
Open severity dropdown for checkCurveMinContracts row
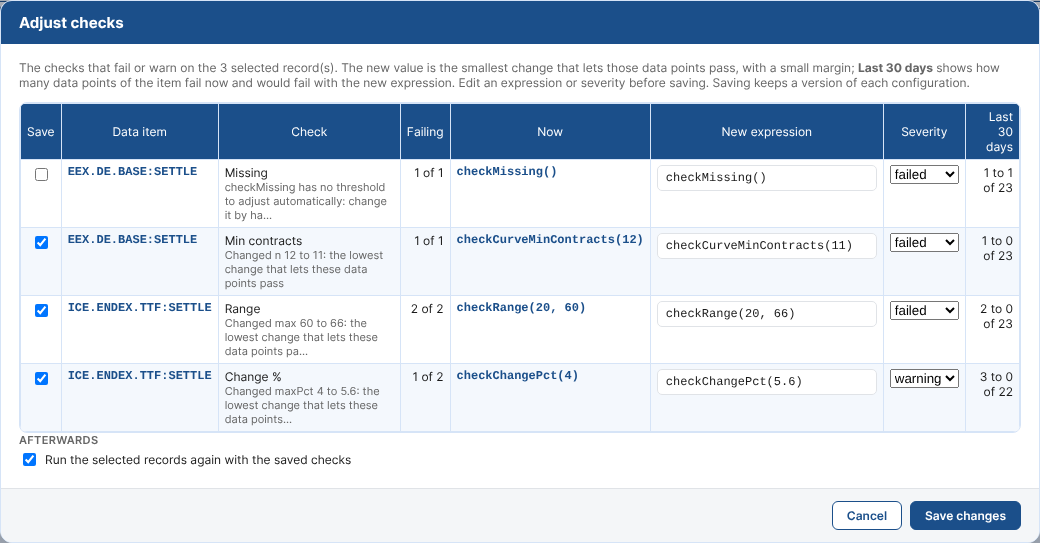(x=924, y=243)
